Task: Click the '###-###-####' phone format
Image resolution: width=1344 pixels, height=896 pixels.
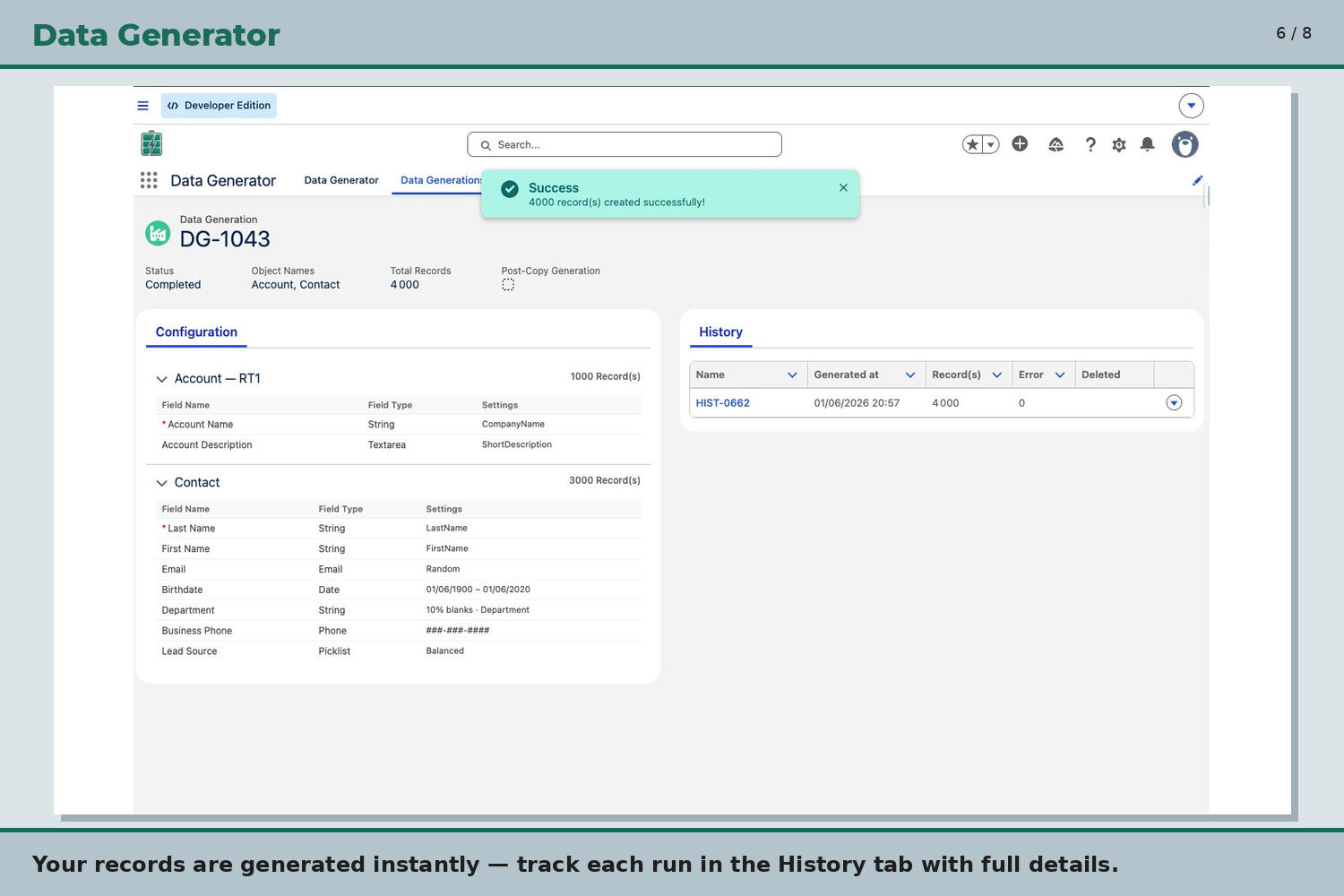Action: (458, 631)
